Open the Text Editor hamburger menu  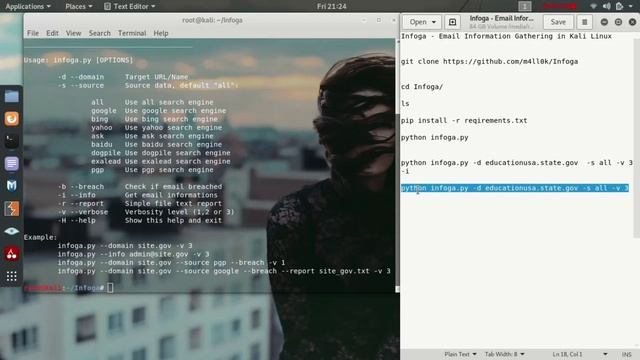point(584,22)
